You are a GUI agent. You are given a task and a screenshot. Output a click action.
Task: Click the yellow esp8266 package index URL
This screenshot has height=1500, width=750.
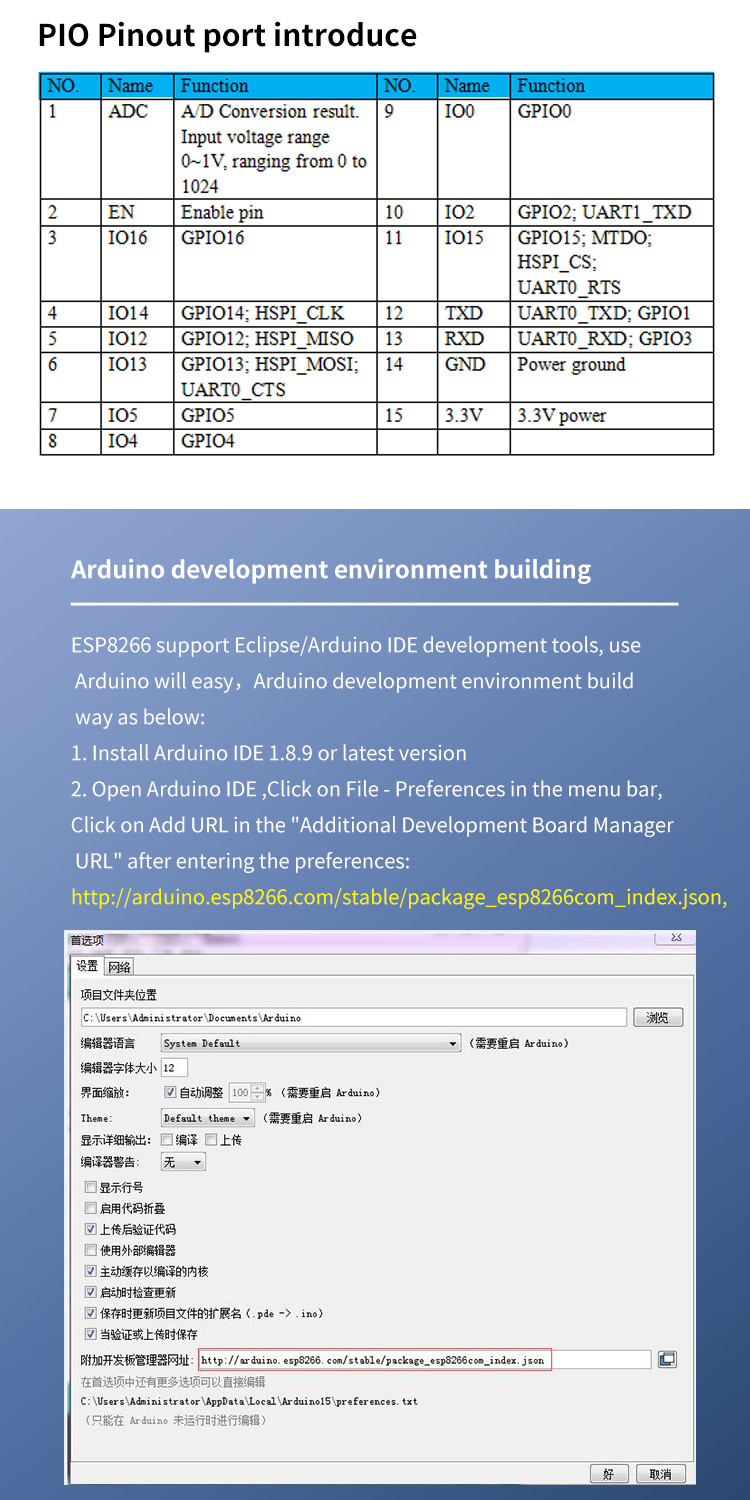(x=399, y=897)
